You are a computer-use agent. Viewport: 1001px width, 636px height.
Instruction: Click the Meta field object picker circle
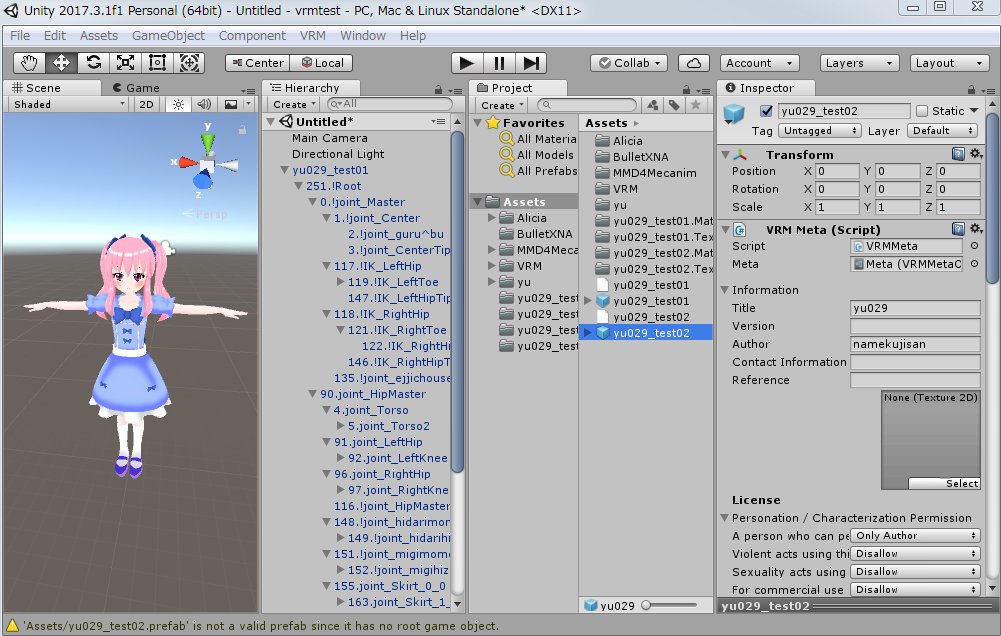974,264
